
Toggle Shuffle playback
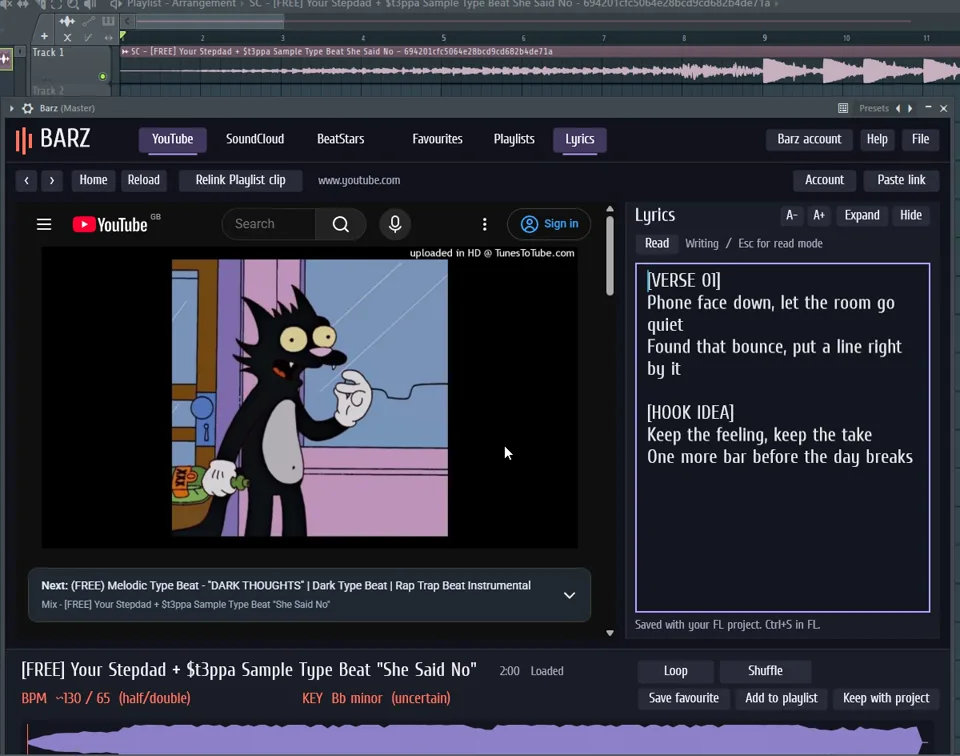765,671
